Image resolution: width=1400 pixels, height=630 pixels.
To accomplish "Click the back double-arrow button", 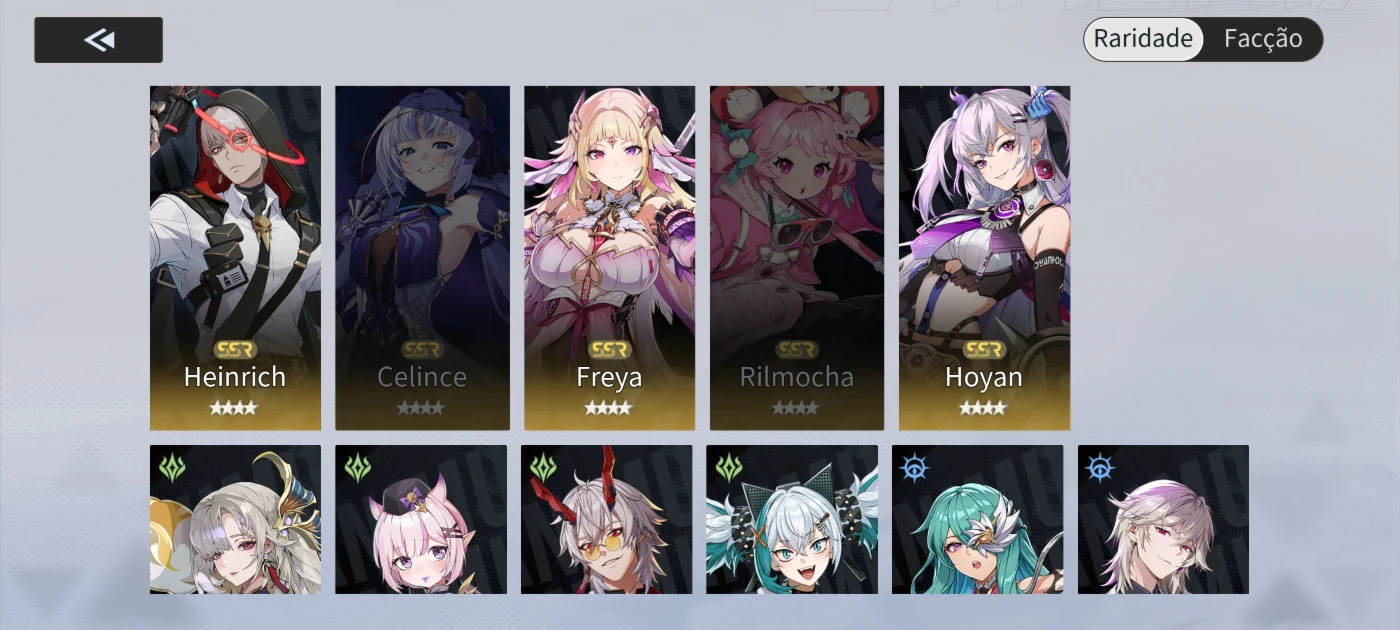I will click(98, 40).
